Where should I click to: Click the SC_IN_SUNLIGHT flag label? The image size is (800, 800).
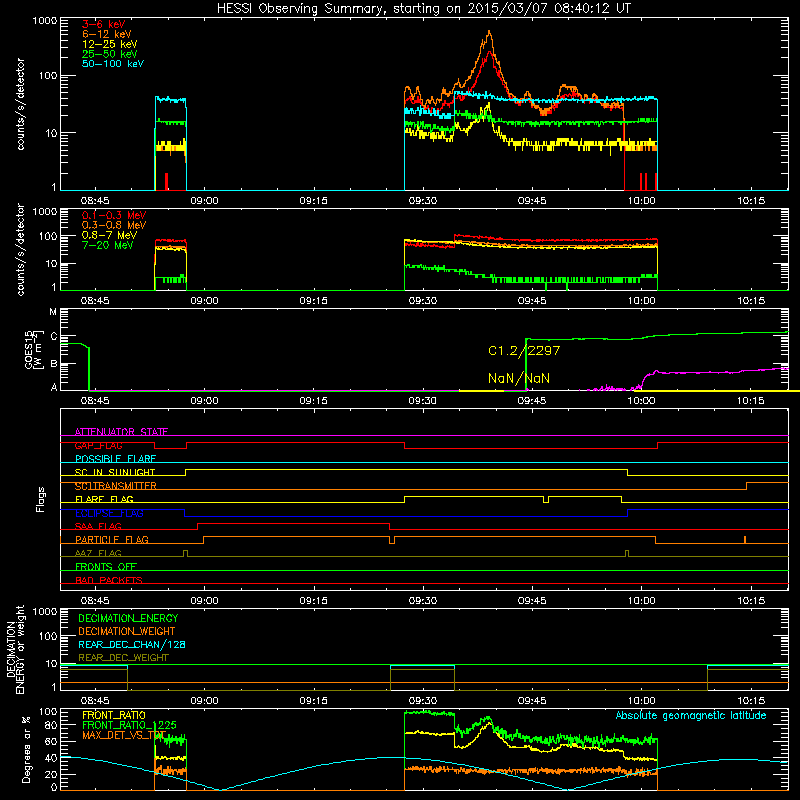[115, 472]
